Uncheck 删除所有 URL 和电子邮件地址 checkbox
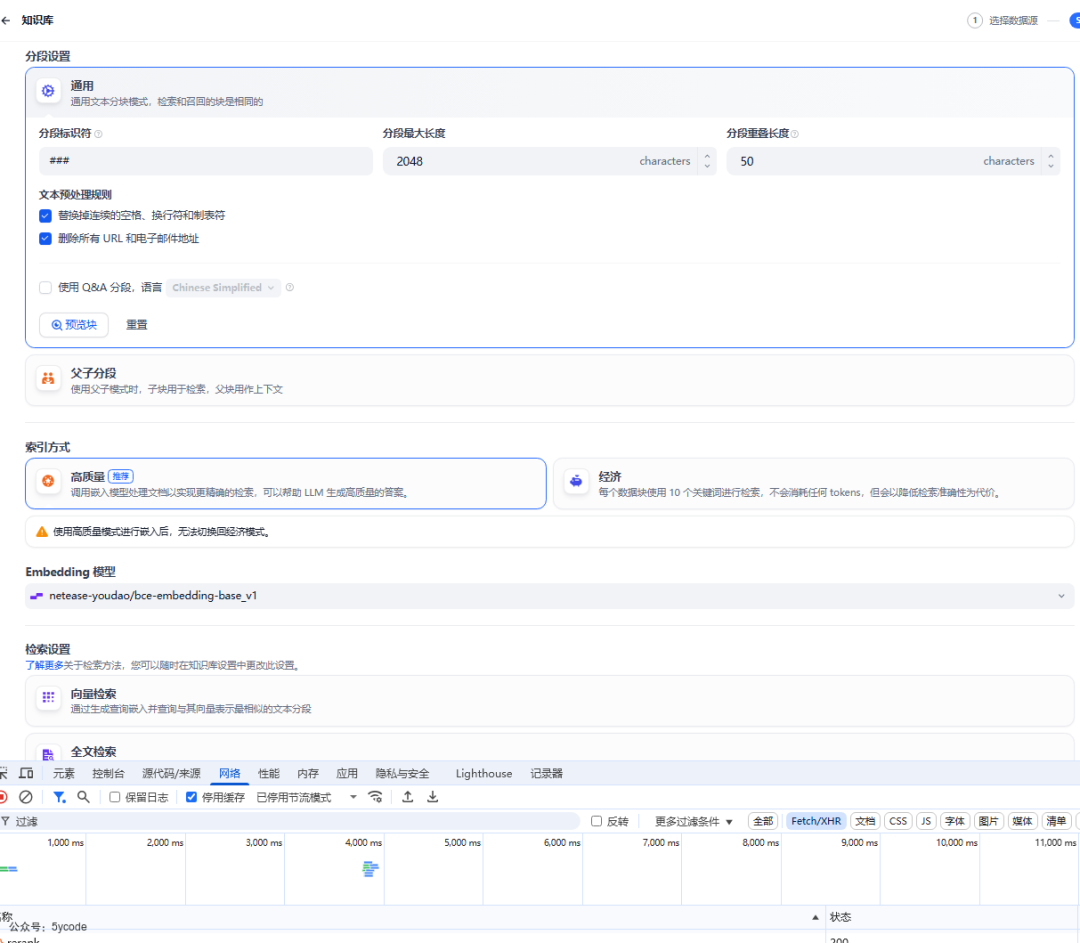Image resolution: width=1080 pixels, height=943 pixels. tap(45, 239)
